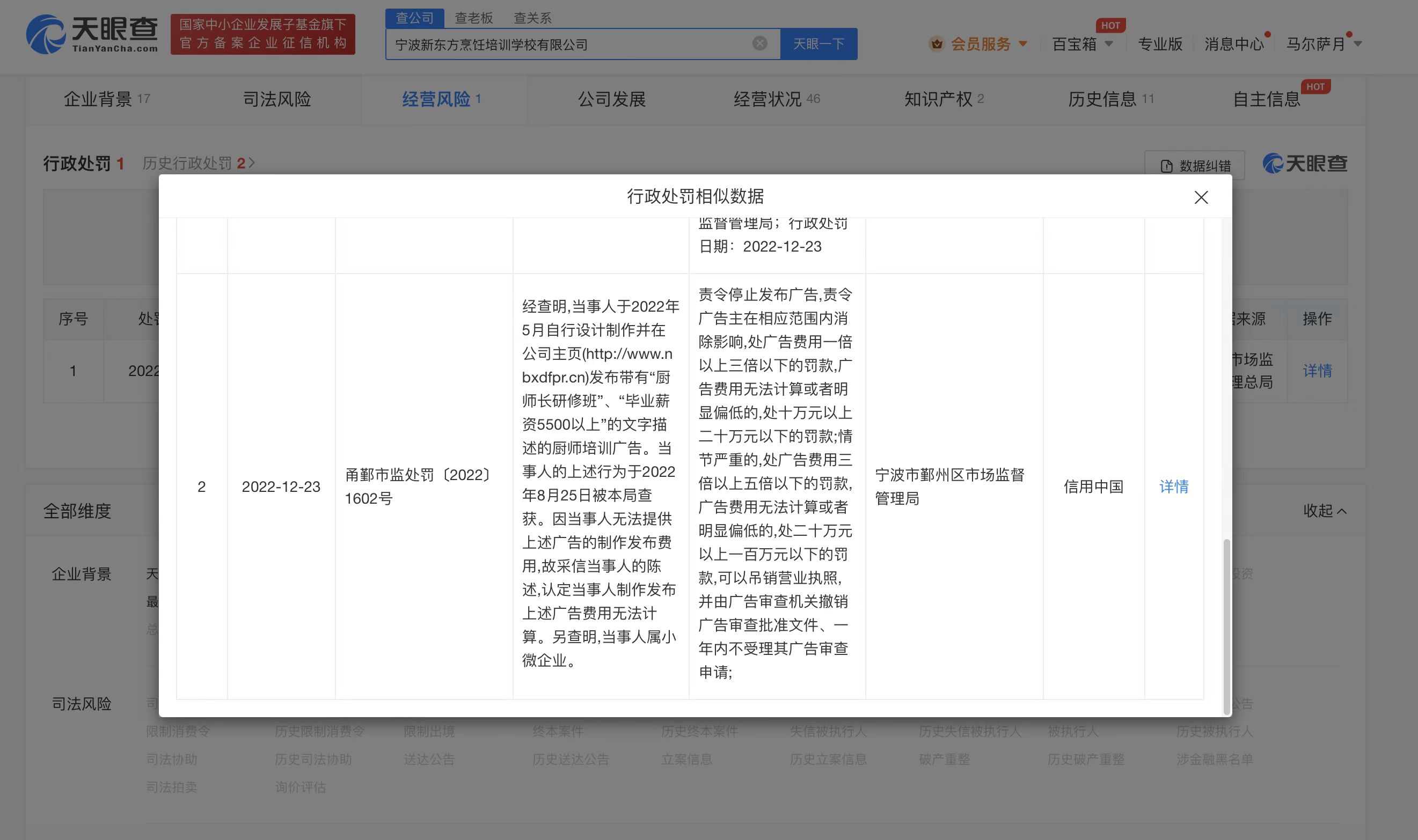Open 详情 link for row 2 penalty

click(1173, 486)
